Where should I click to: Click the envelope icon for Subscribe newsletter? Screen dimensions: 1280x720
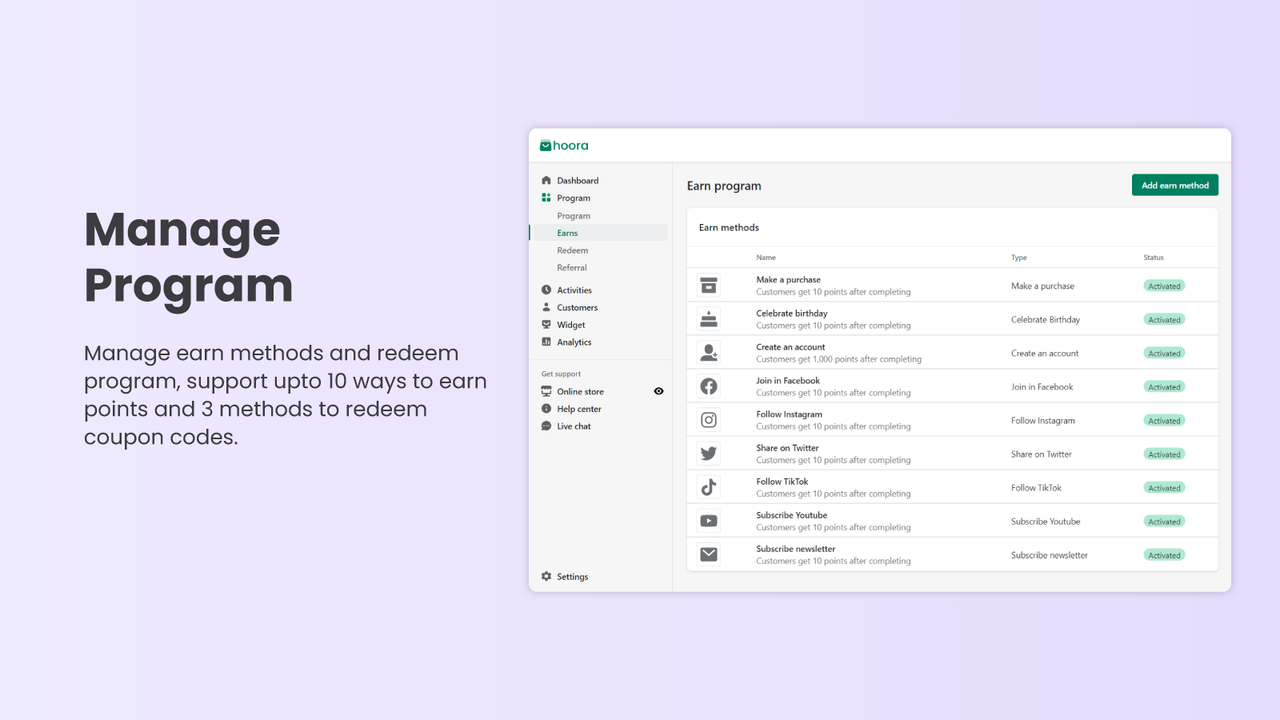709,554
